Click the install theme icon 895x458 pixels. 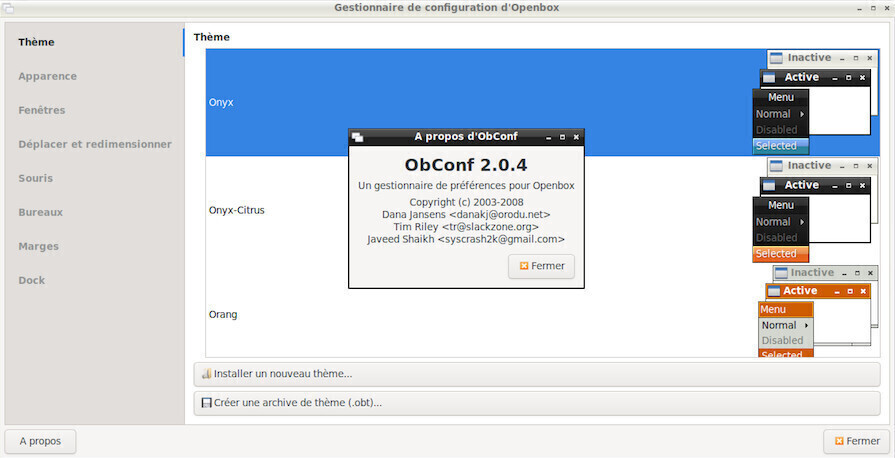(207, 374)
